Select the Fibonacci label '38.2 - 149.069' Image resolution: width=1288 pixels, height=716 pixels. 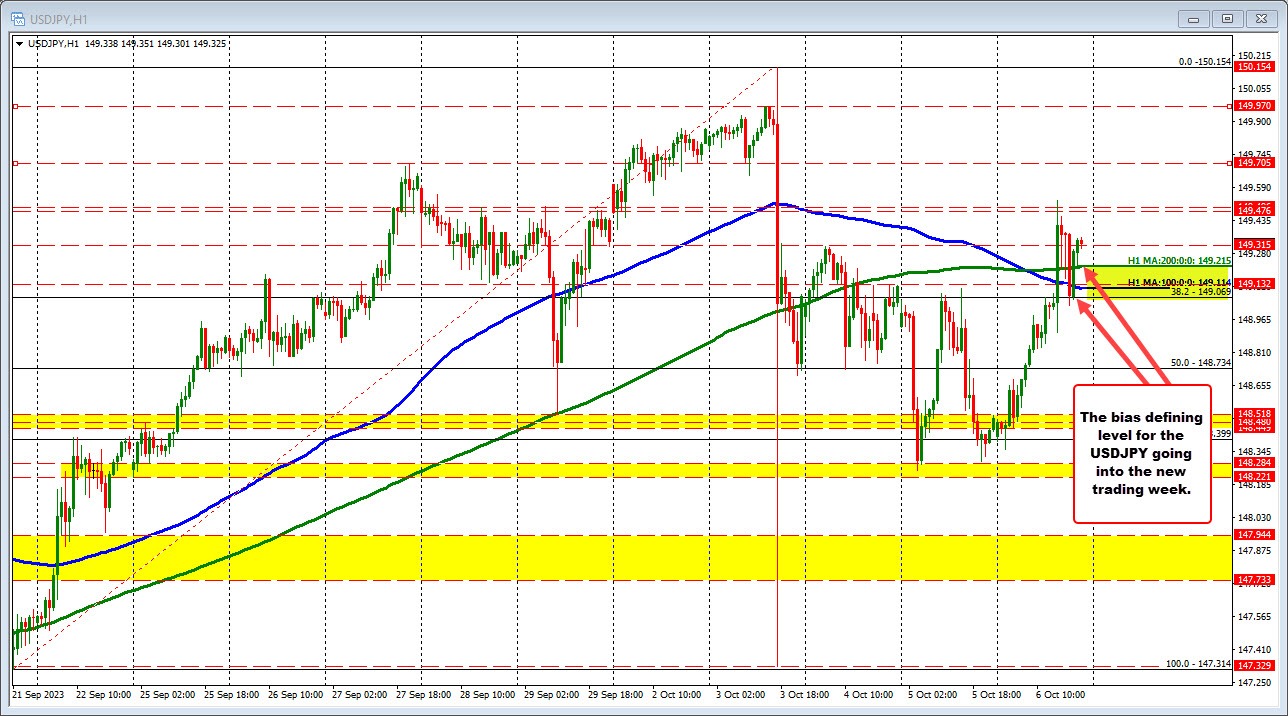1200,292
